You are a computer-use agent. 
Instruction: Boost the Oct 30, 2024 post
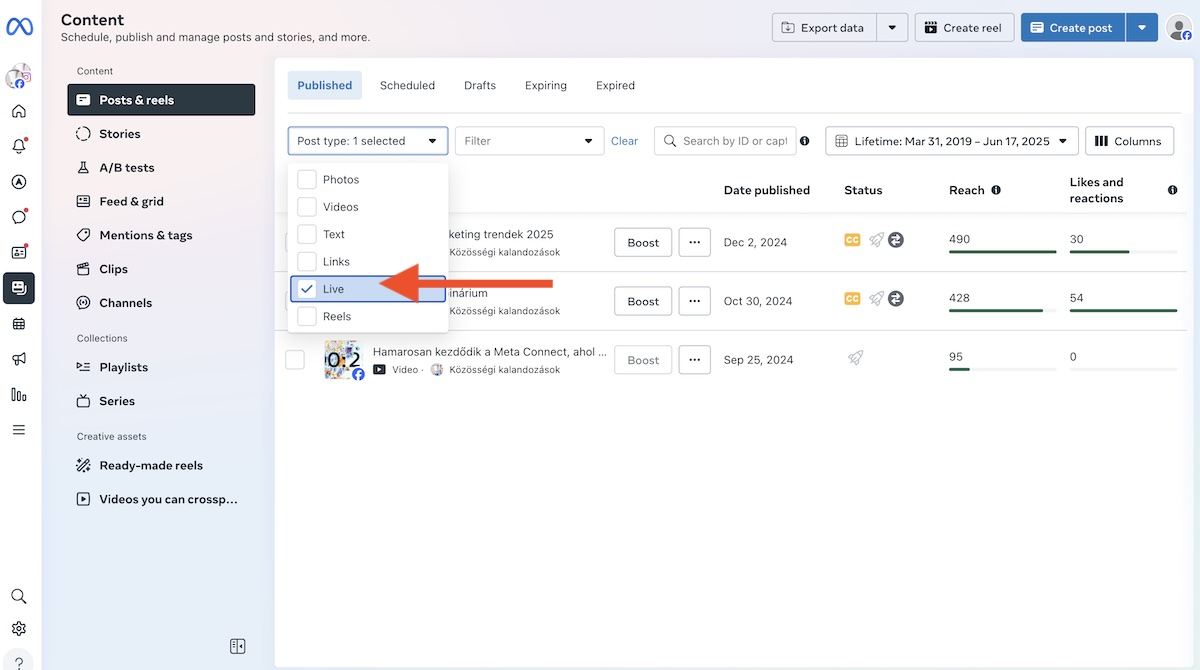(x=643, y=301)
